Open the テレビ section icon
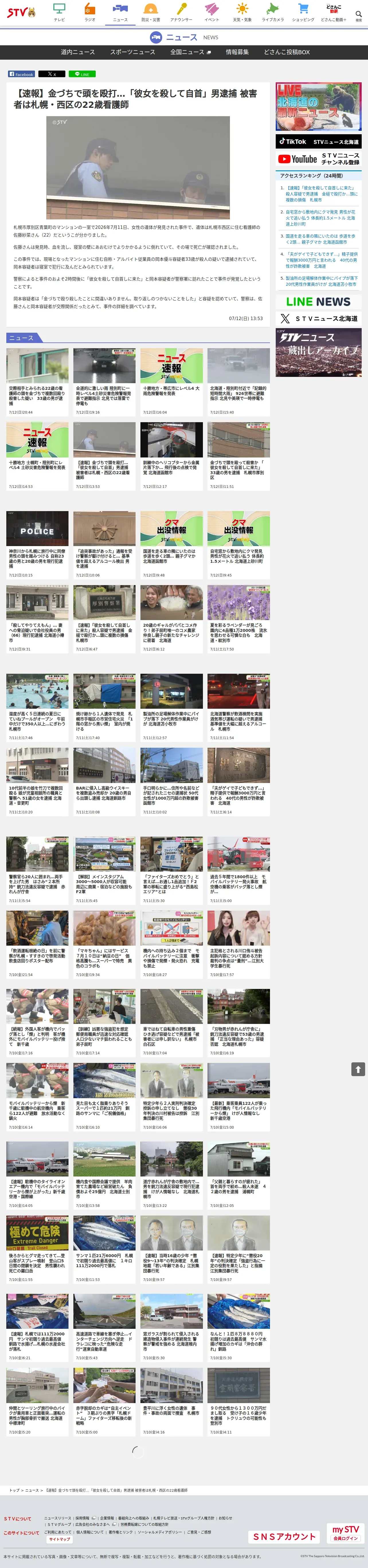This screenshot has width=368, height=1568. click(59, 12)
